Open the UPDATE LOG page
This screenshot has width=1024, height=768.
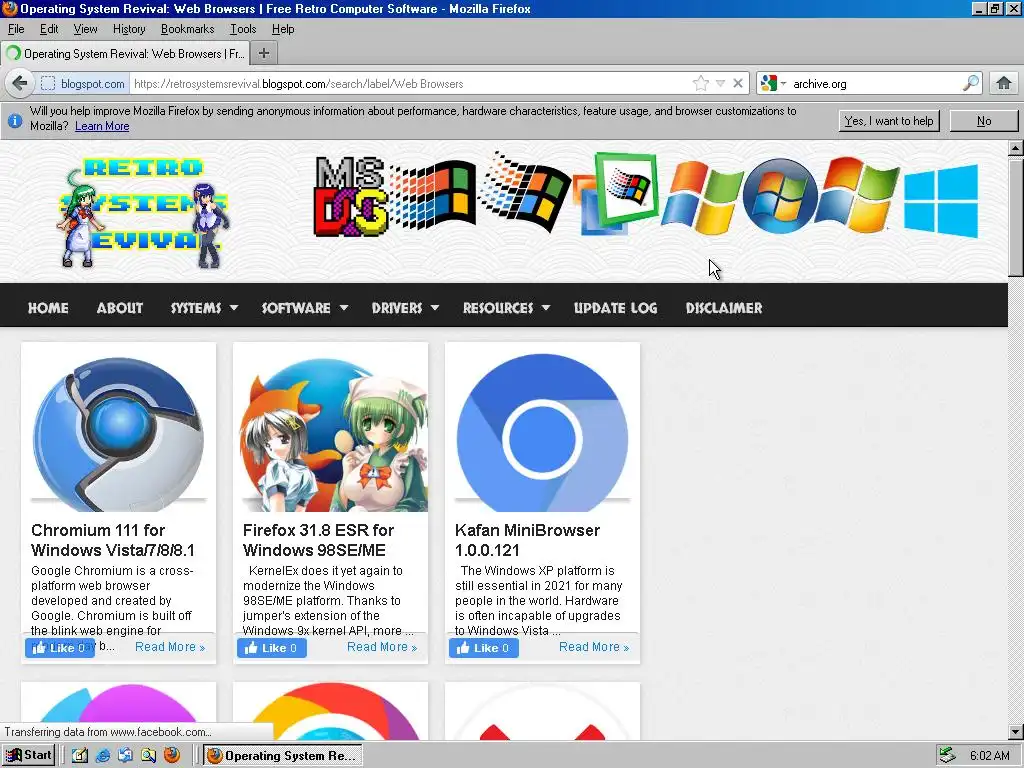[x=615, y=308]
